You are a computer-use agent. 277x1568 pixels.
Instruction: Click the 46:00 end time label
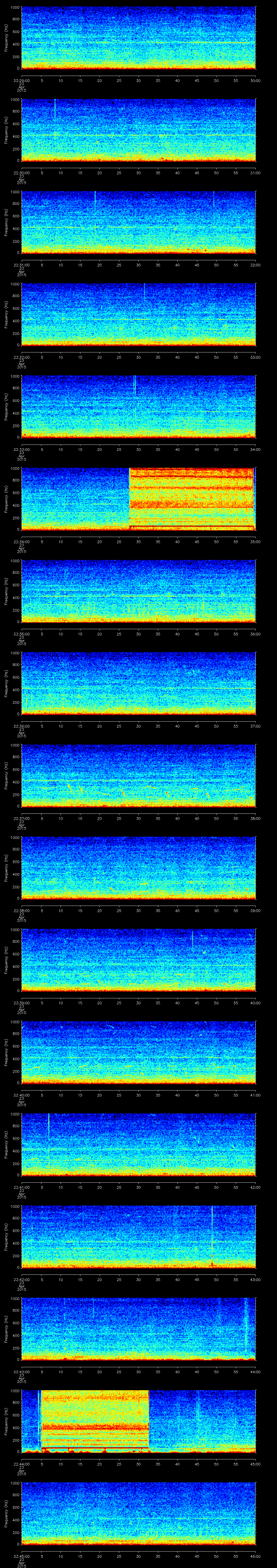[255, 1556]
